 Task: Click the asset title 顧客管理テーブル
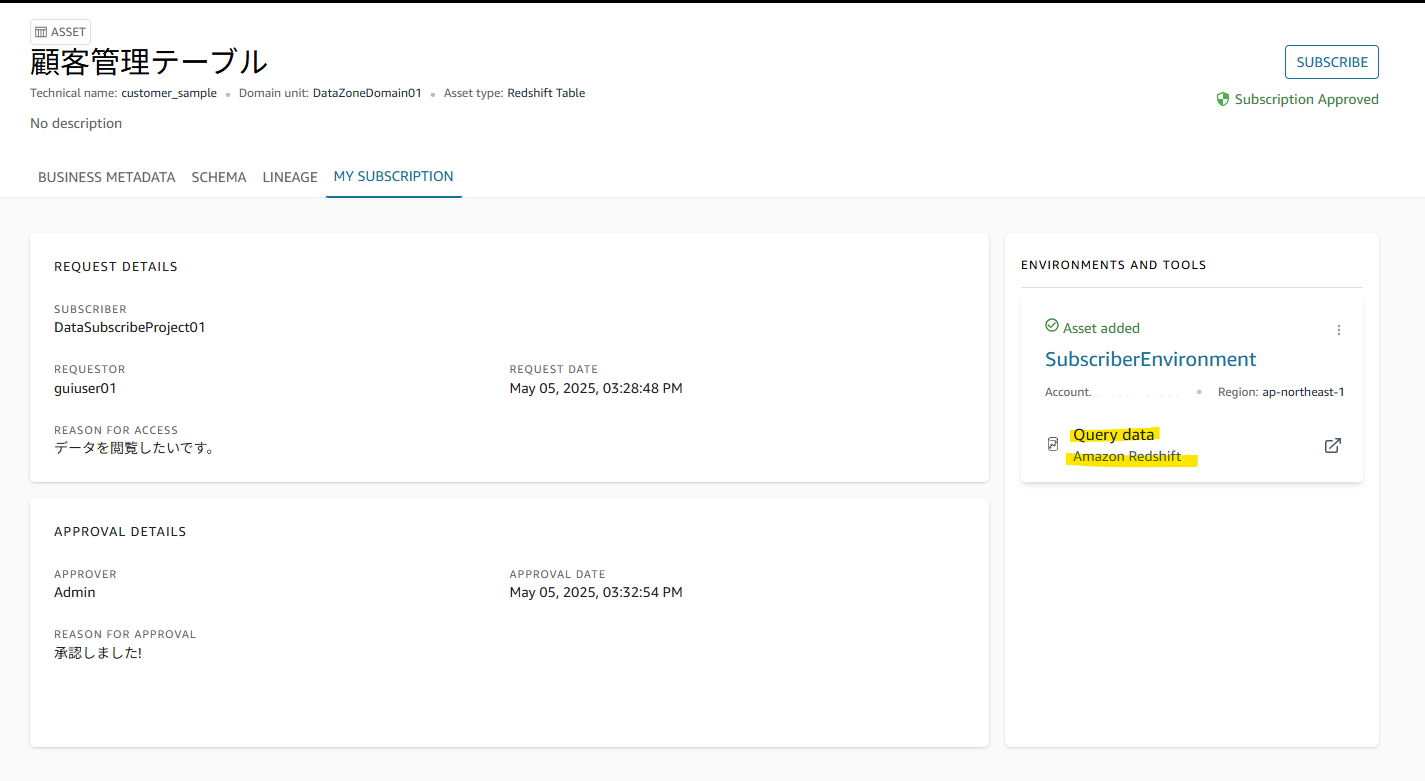tap(149, 62)
